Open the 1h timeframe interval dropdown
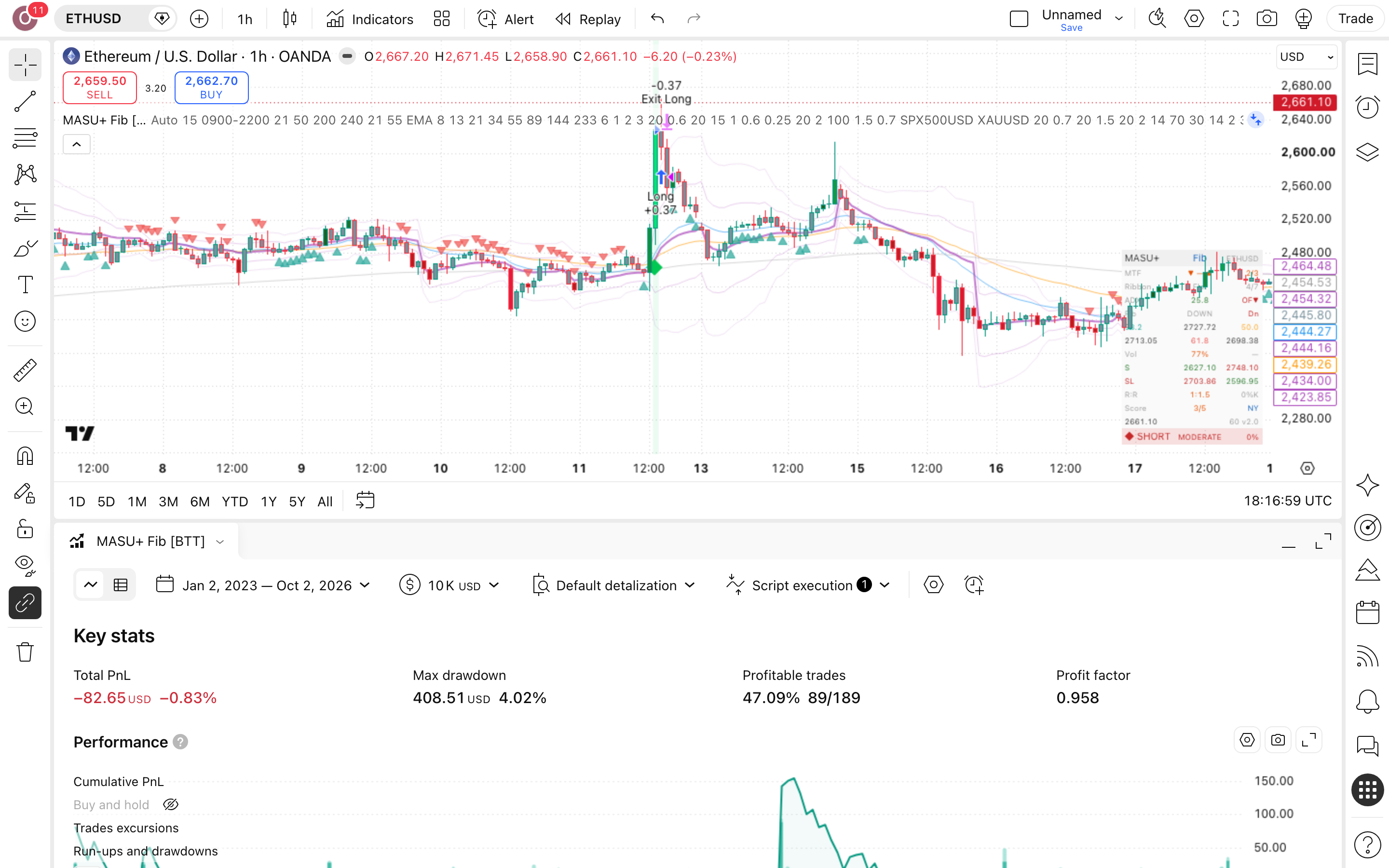Viewport: 1389px width, 868px height. [245, 19]
